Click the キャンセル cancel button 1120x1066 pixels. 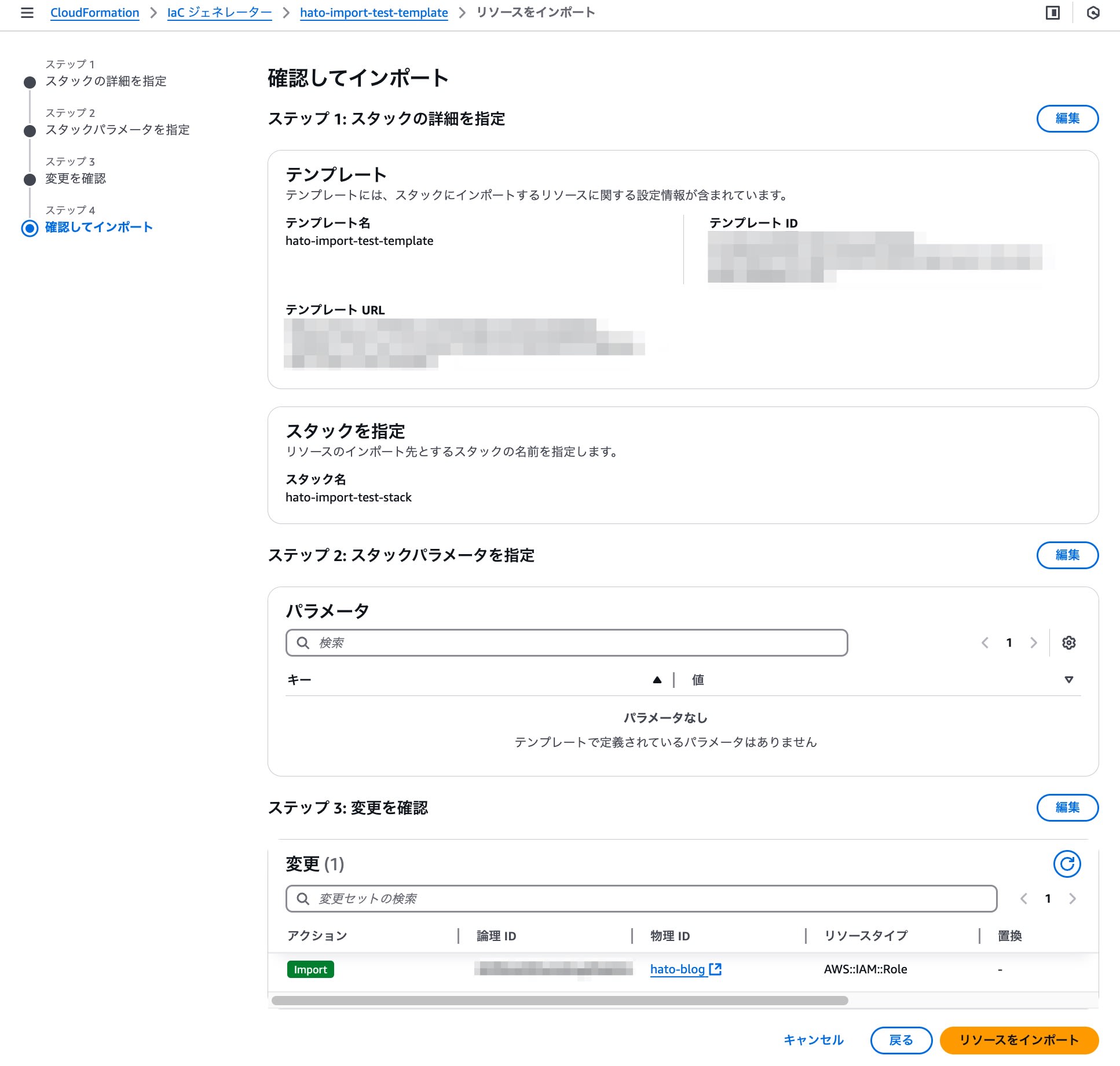tap(814, 1040)
